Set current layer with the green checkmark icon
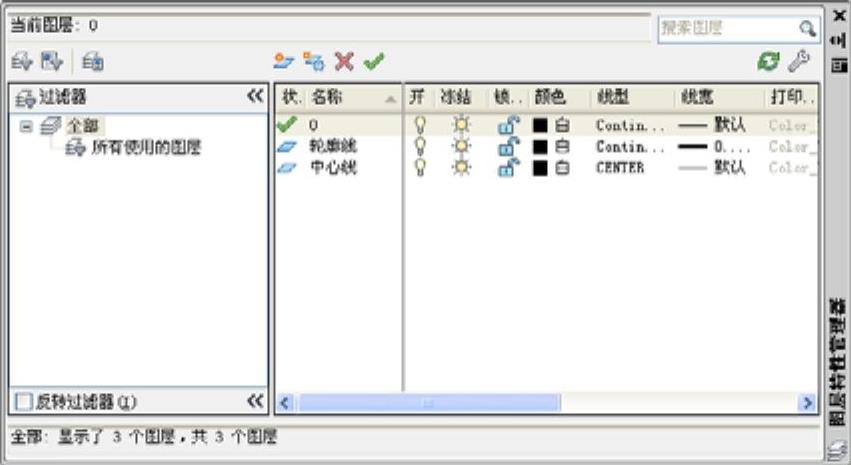 374,61
